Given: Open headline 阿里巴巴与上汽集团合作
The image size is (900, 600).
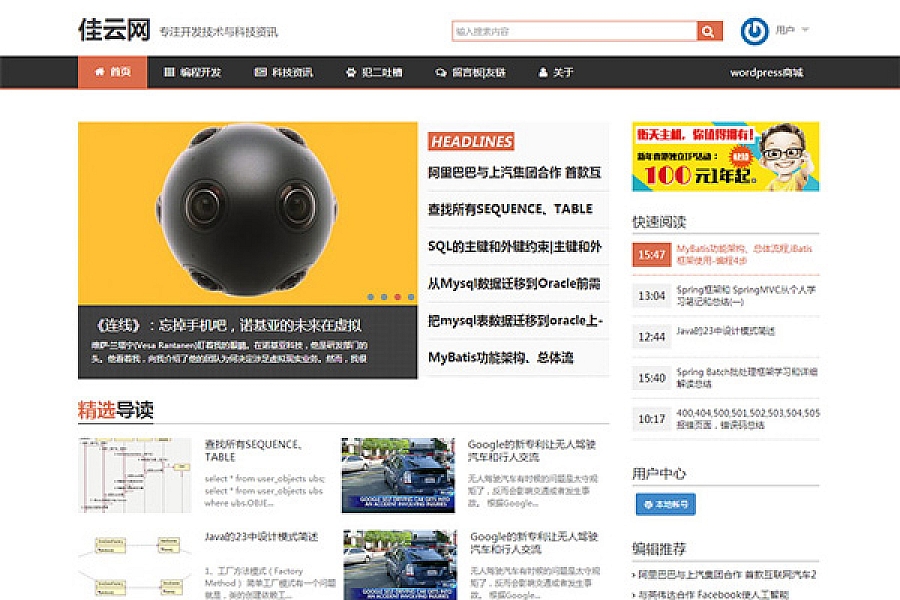Looking at the screenshot, I should pos(515,172).
